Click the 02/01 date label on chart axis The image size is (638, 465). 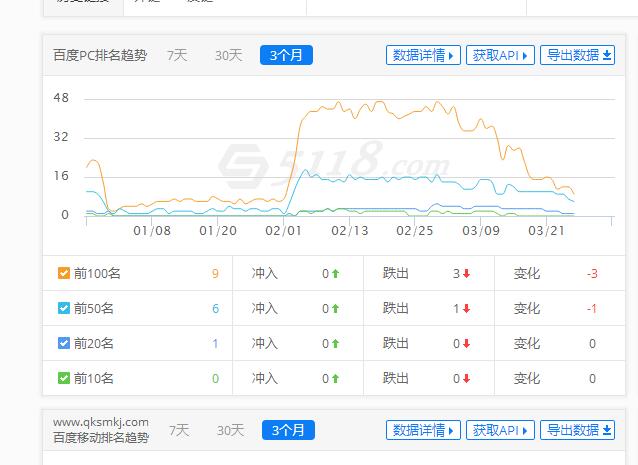284,231
